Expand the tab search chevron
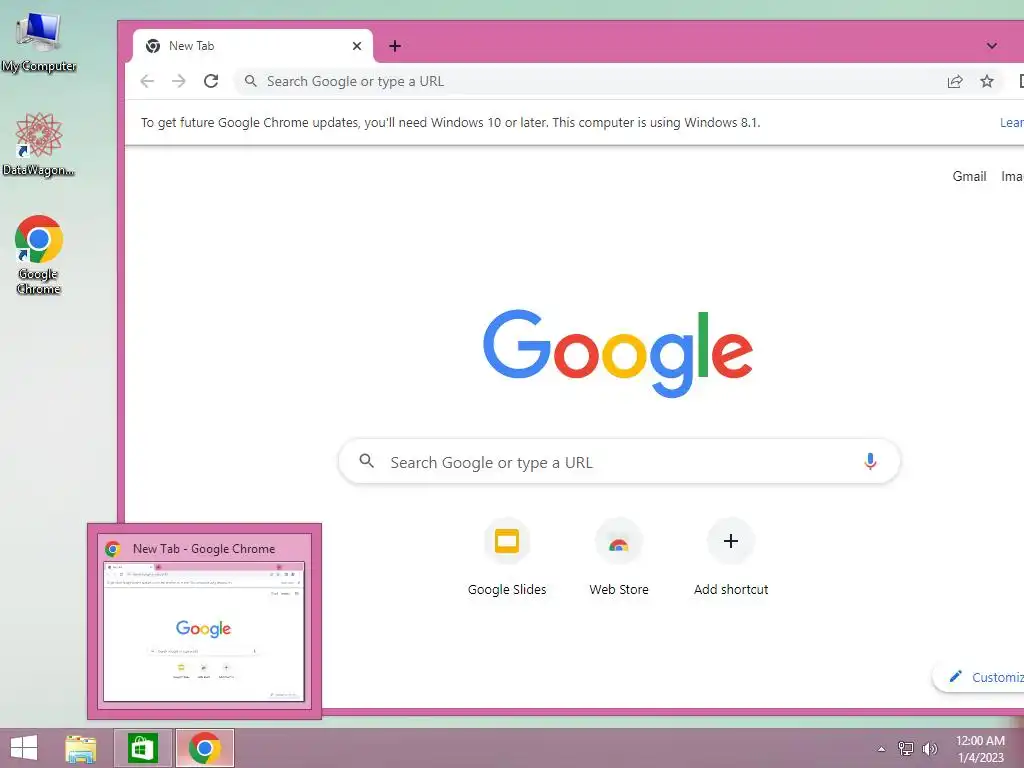 (991, 46)
